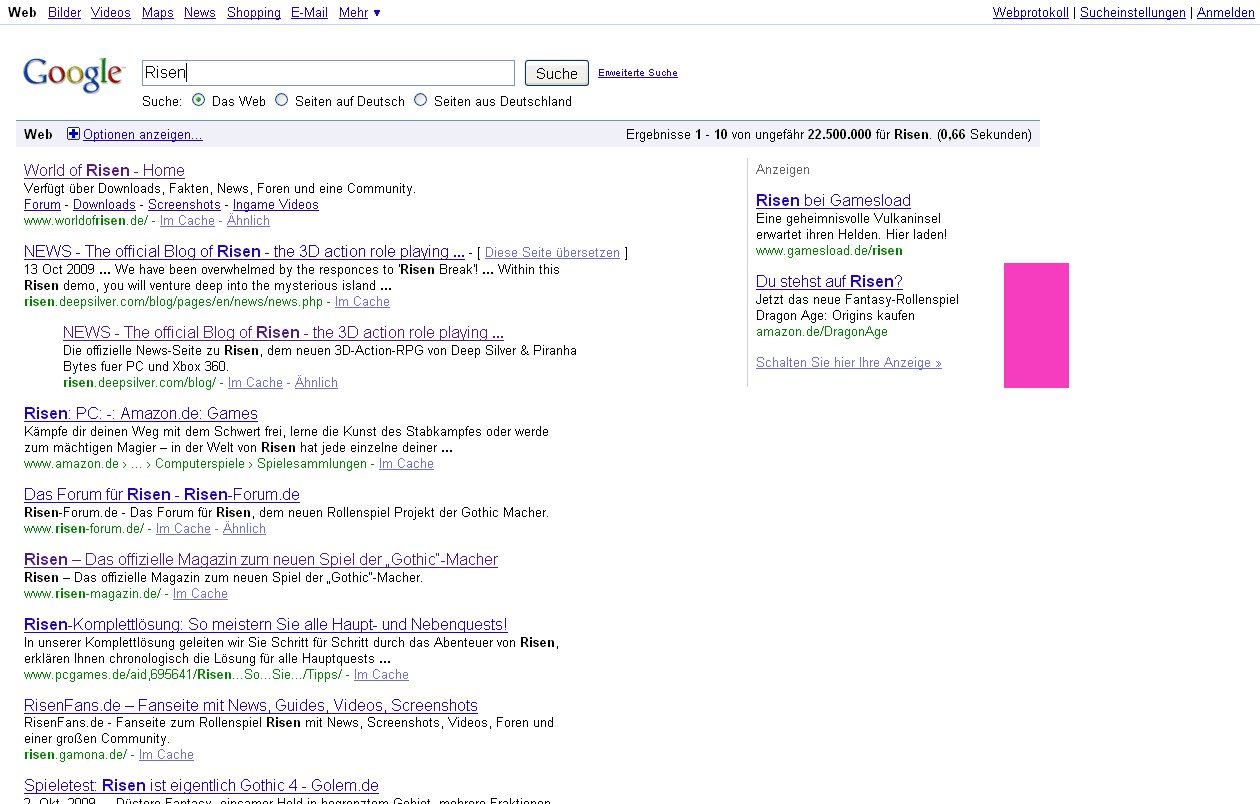Open 'Risen – Das offizielle Magazin' result

click(261, 559)
